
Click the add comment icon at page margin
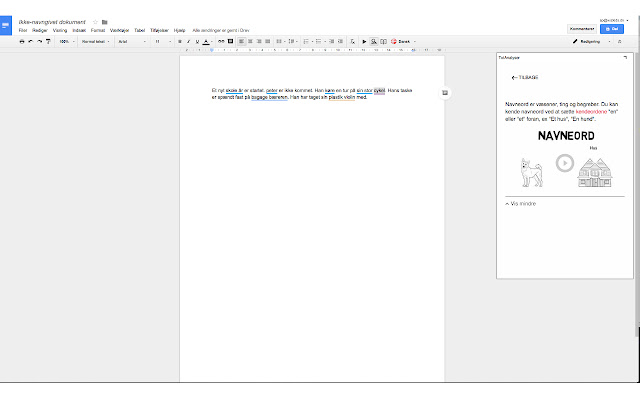(x=445, y=93)
